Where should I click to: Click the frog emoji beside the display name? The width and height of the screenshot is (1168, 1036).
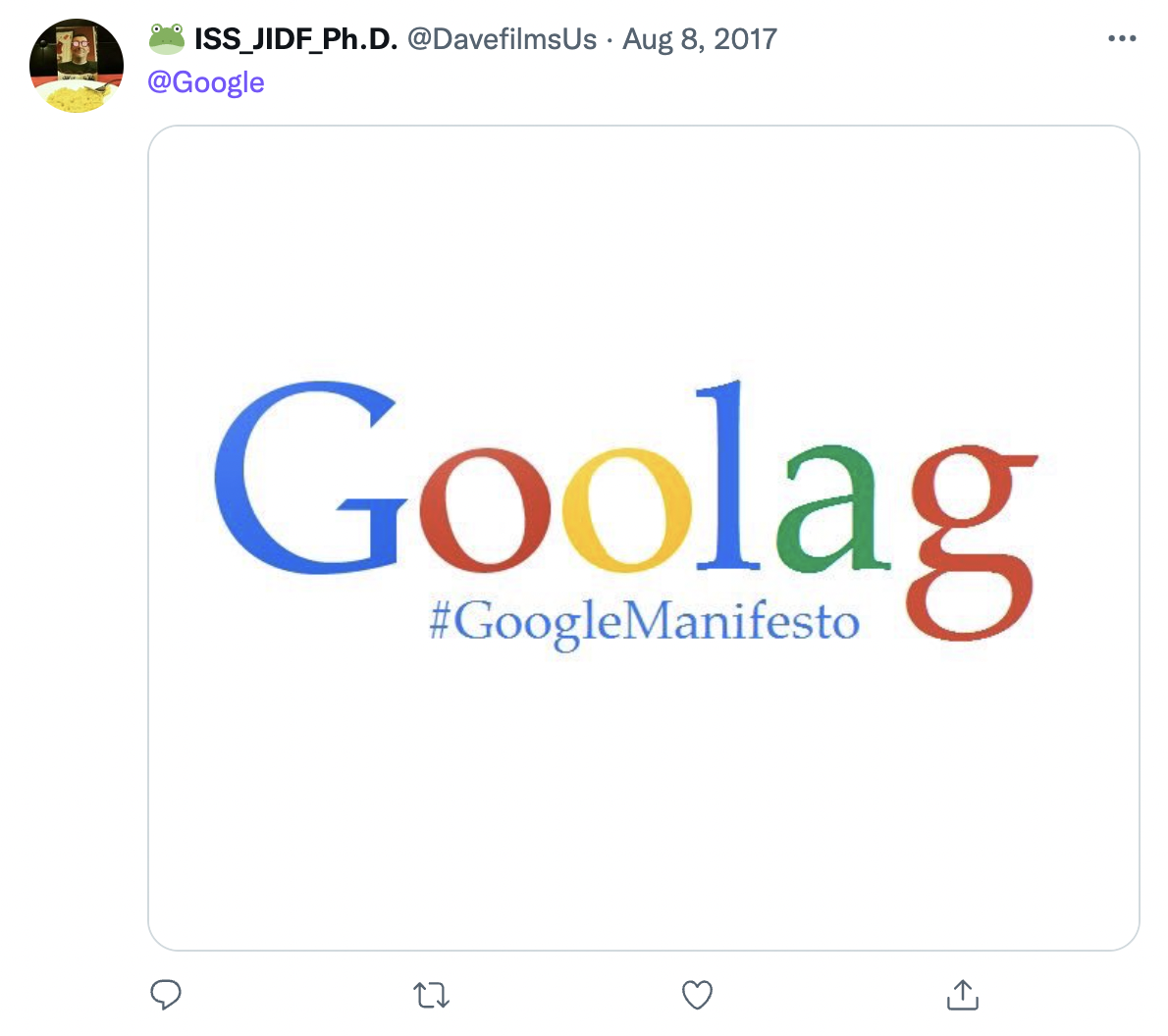point(167,39)
